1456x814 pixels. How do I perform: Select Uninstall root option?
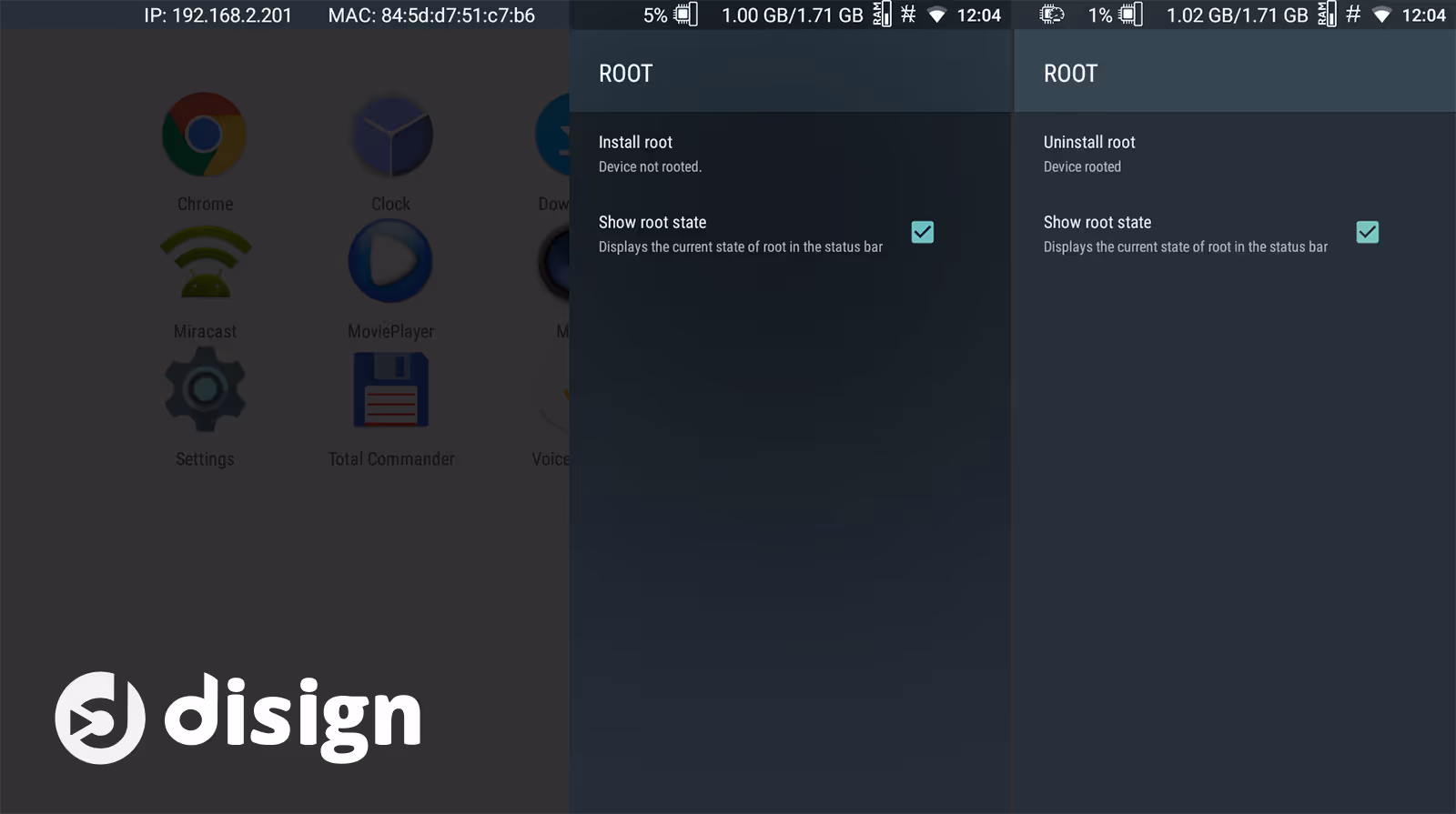(1235, 154)
